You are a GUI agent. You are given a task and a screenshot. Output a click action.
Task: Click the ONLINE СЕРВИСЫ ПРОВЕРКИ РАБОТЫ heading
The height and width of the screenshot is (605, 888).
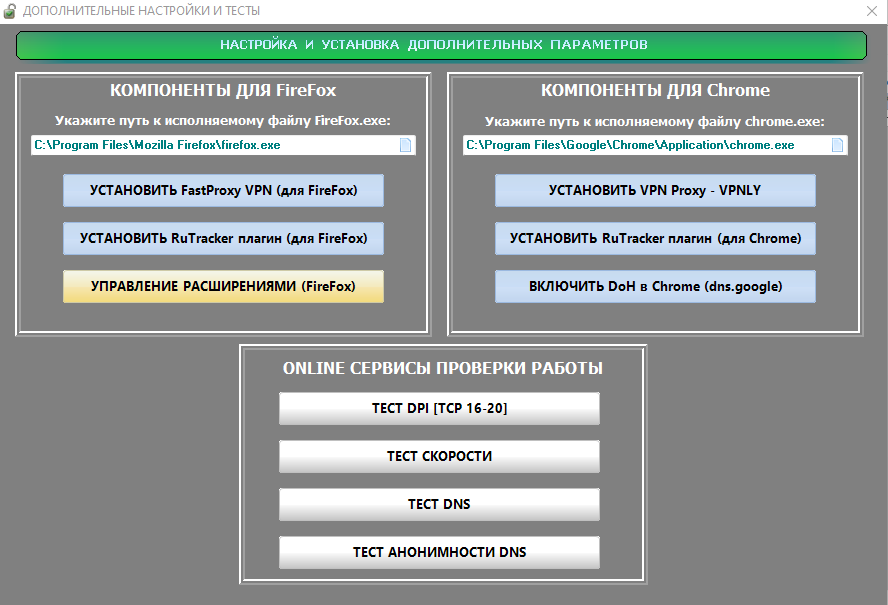[442, 368]
